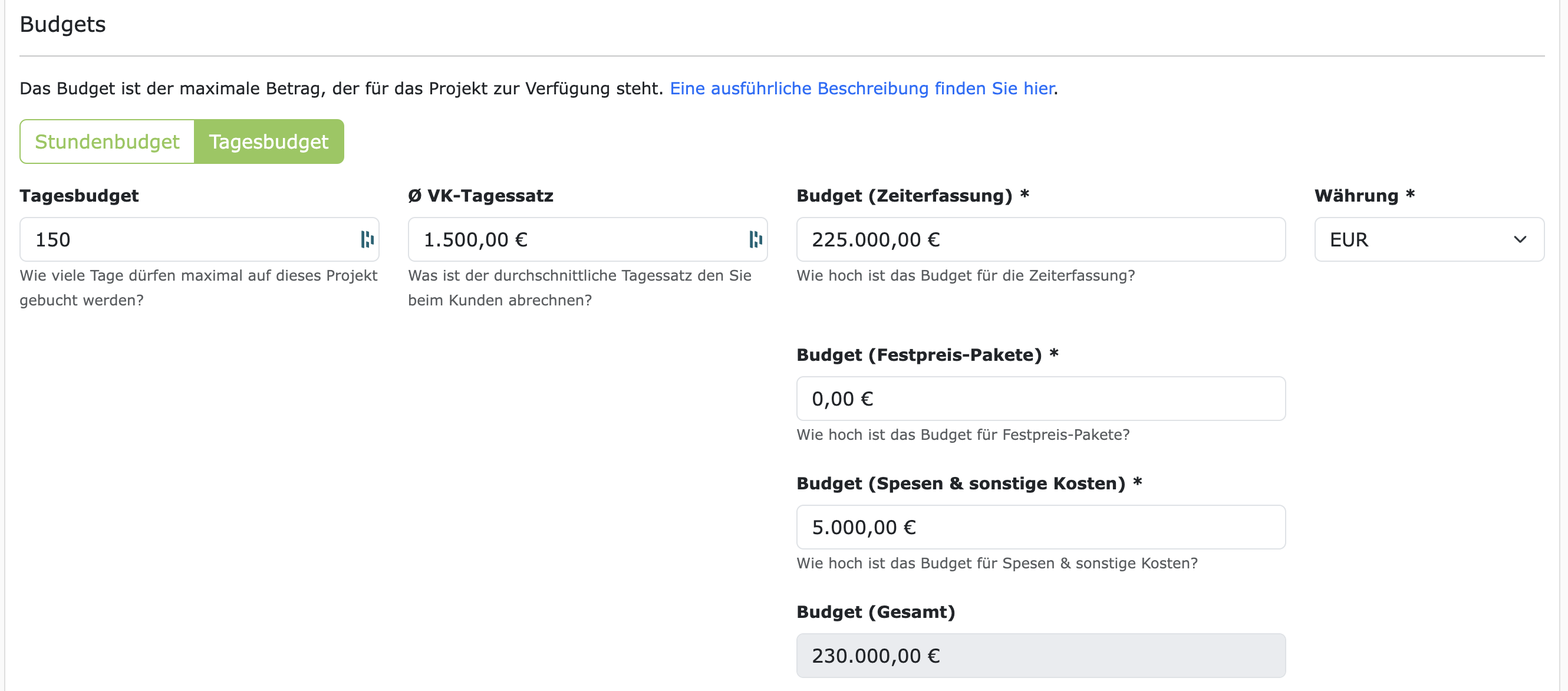The height and width of the screenshot is (691, 1568).
Task: Click the bold 'Tagesbudget' field label
Action: pos(79,195)
